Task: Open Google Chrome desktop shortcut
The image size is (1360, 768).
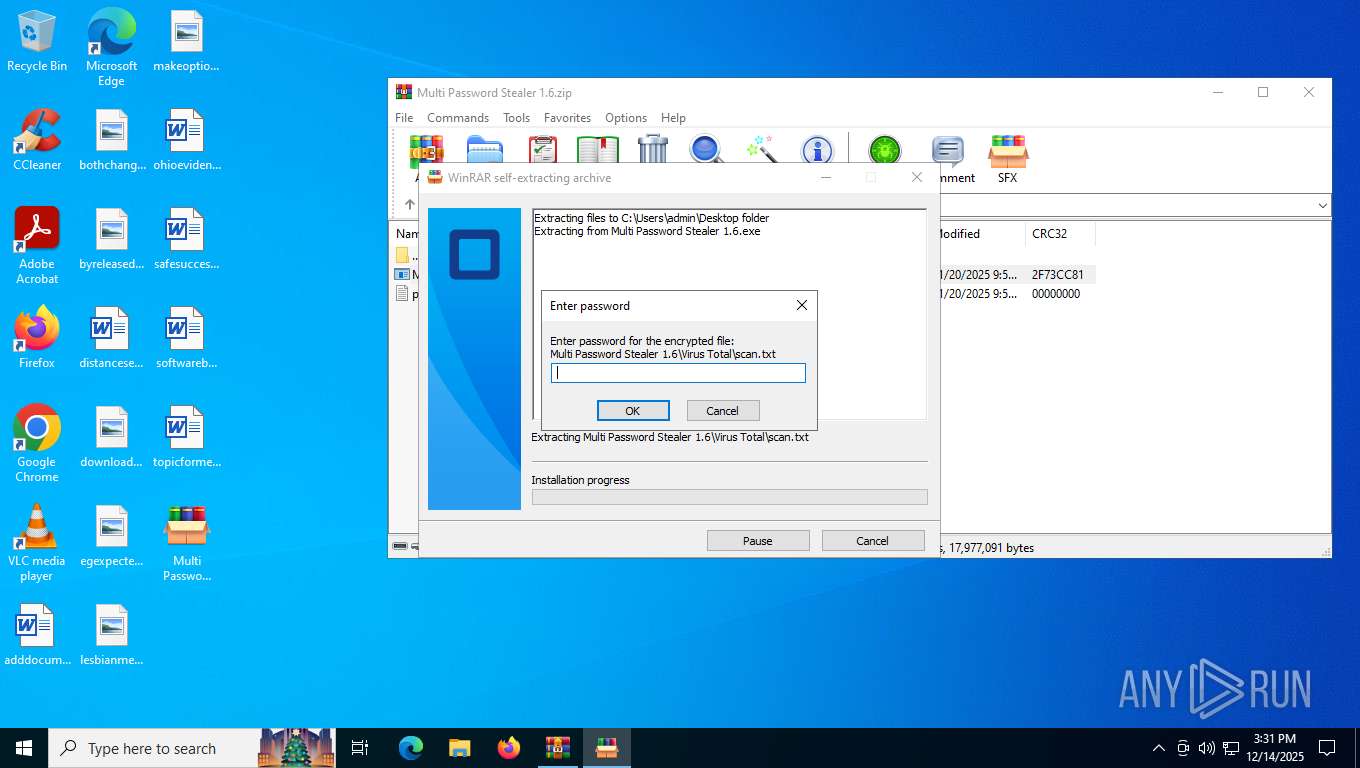Action: point(37,443)
